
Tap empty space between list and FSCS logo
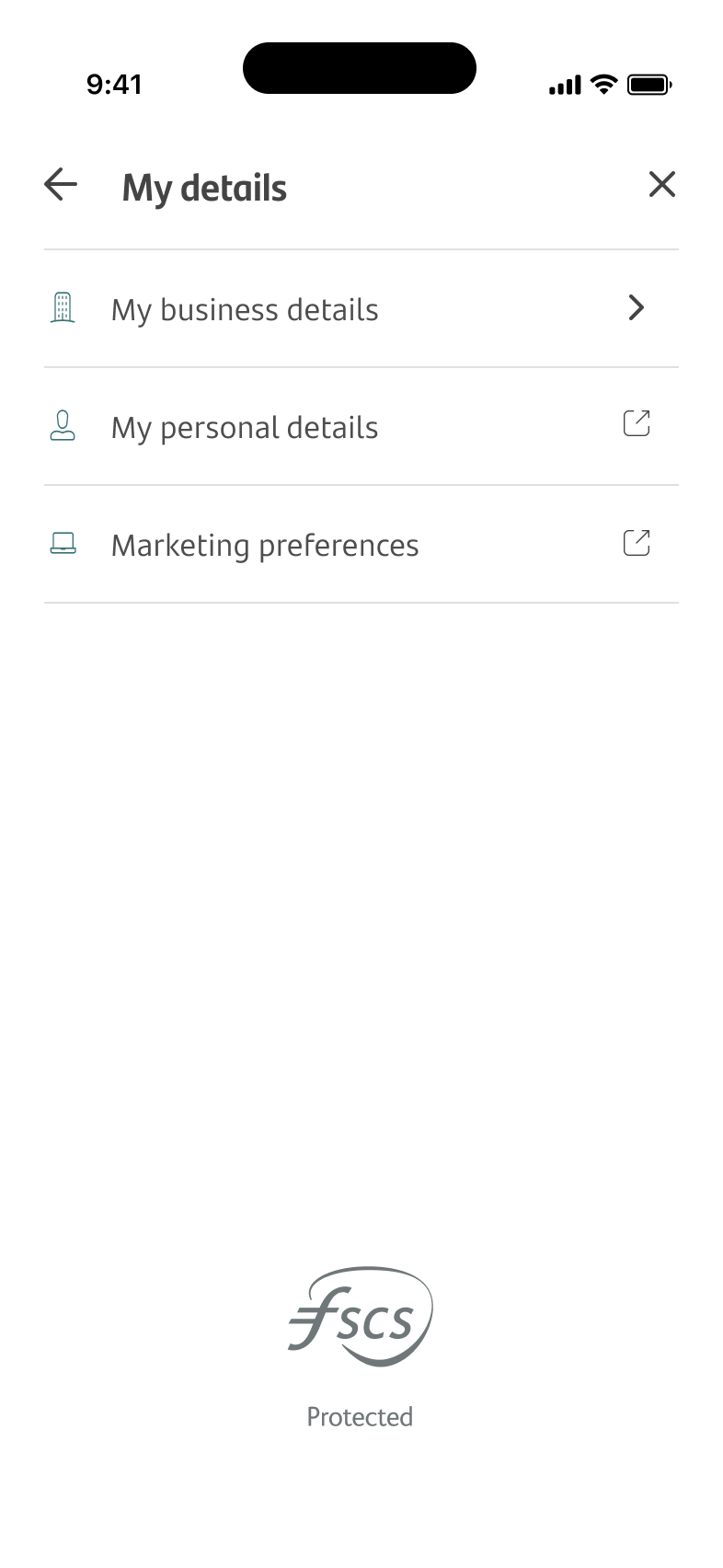click(x=361, y=920)
